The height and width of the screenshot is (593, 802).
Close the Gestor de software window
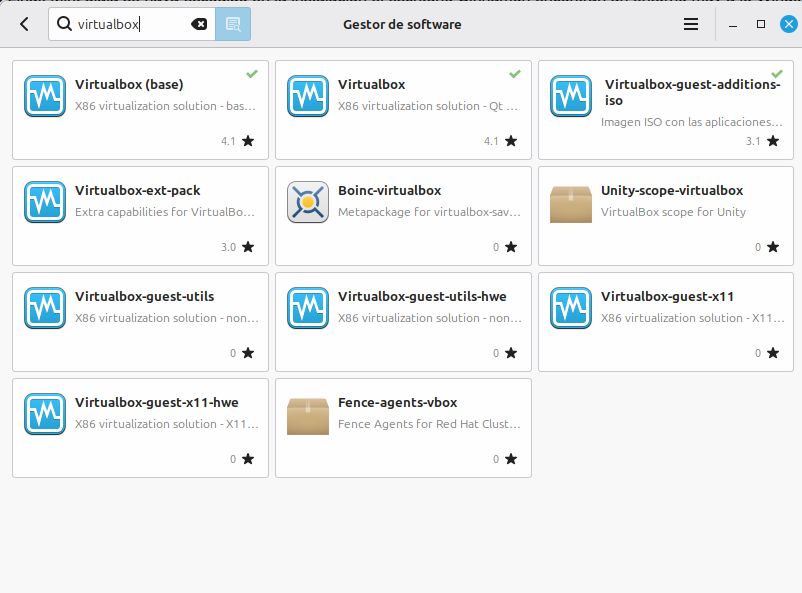click(x=789, y=24)
